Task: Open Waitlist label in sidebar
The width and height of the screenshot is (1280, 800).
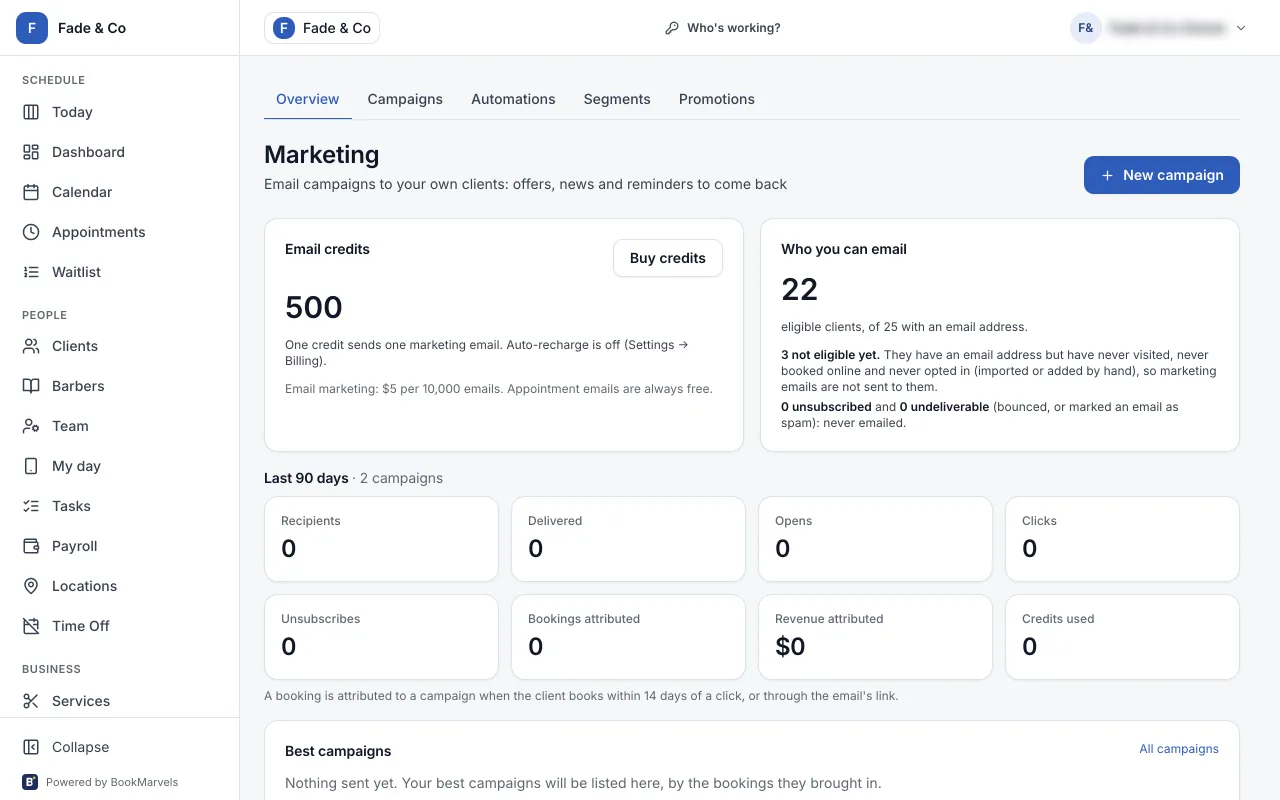Action: pos(76,272)
